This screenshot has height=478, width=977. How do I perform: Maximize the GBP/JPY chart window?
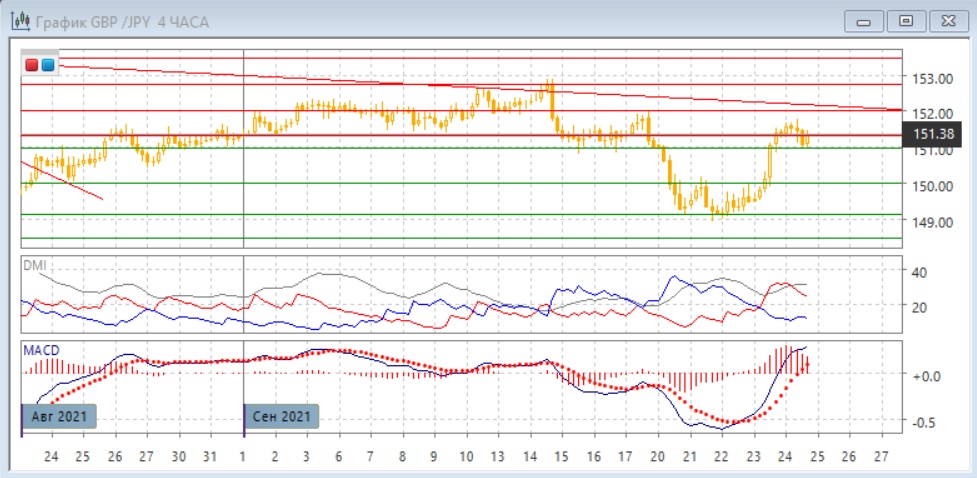[906, 21]
